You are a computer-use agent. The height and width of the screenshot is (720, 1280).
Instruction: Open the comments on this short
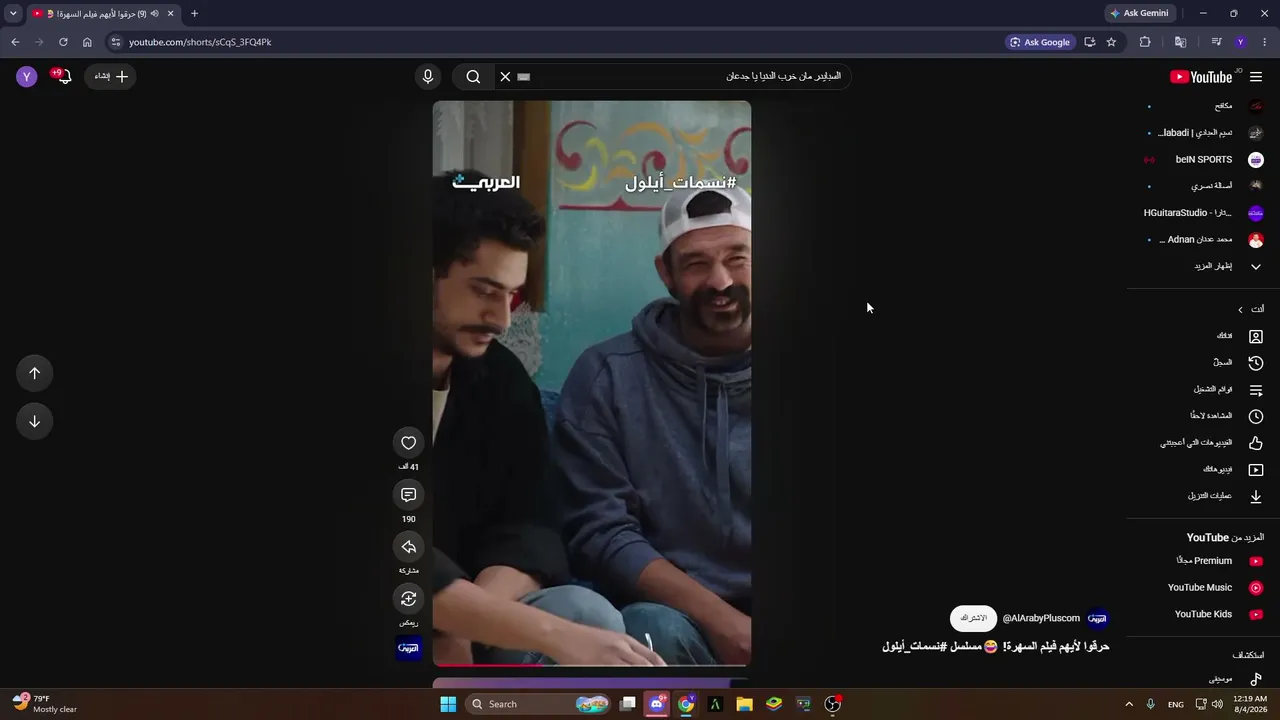408,495
